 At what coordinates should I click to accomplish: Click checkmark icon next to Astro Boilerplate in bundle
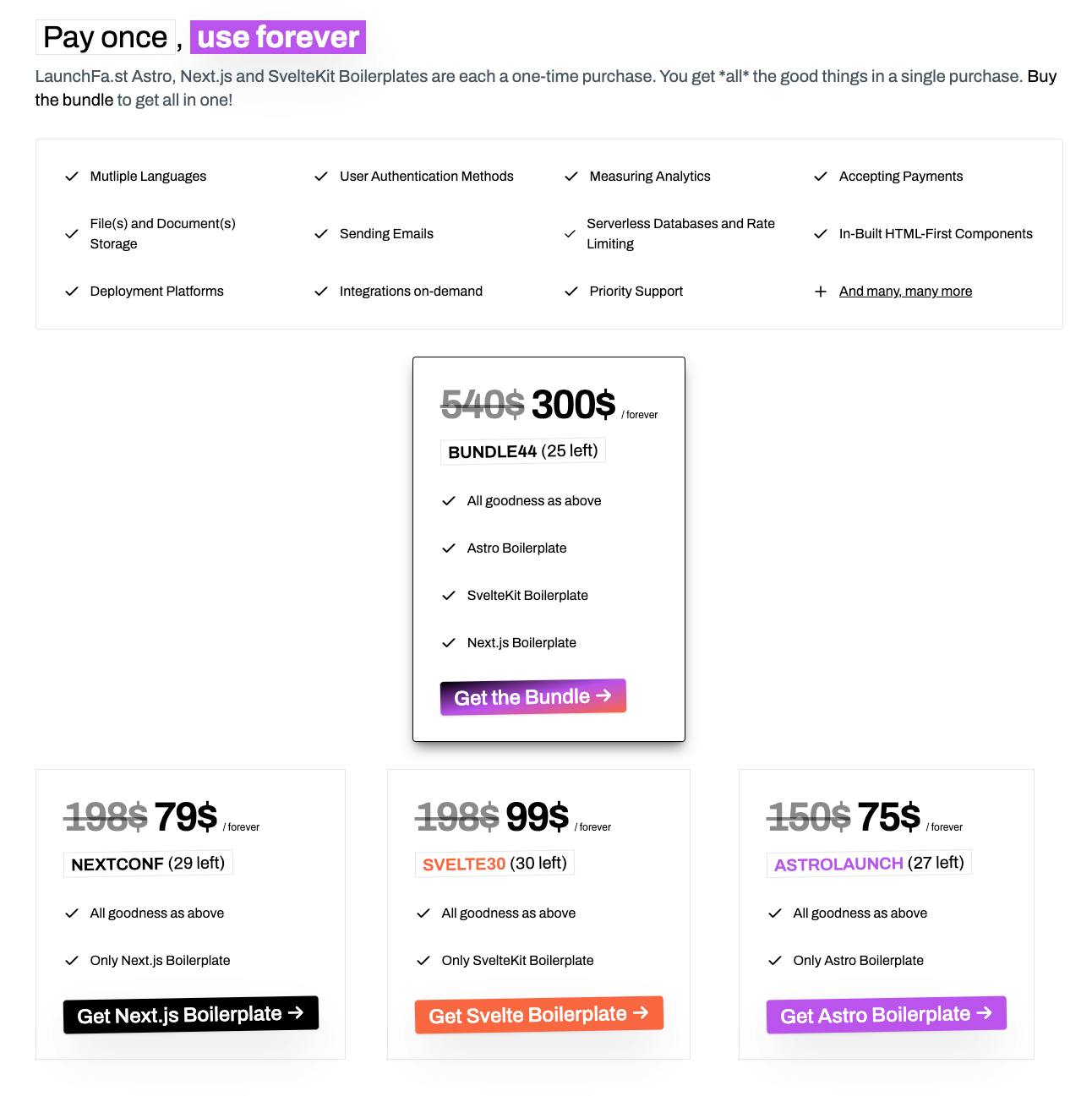pyautogui.click(x=449, y=548)
